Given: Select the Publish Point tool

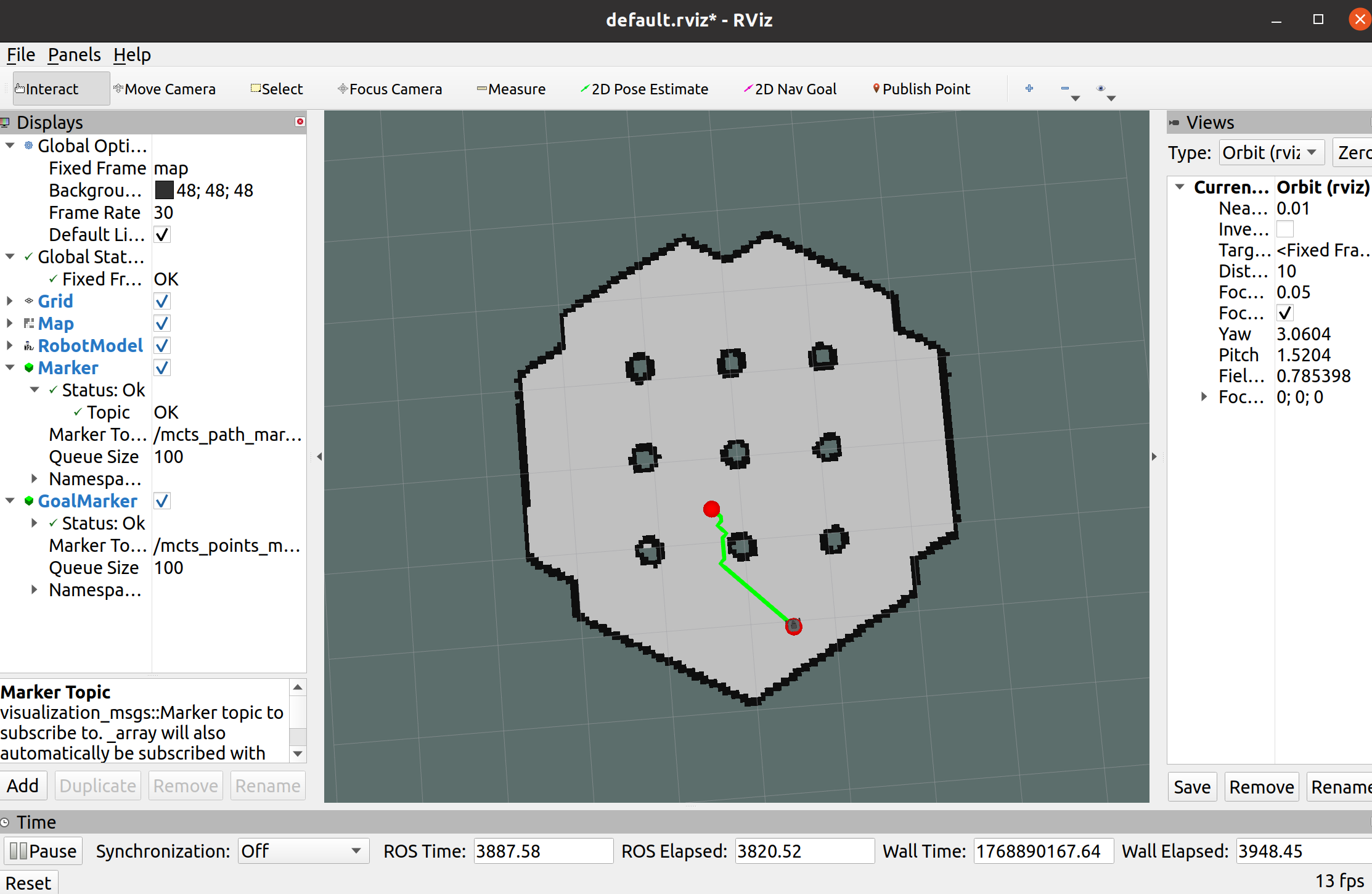Looking at the screenshot, I should [x=921, y=89].
